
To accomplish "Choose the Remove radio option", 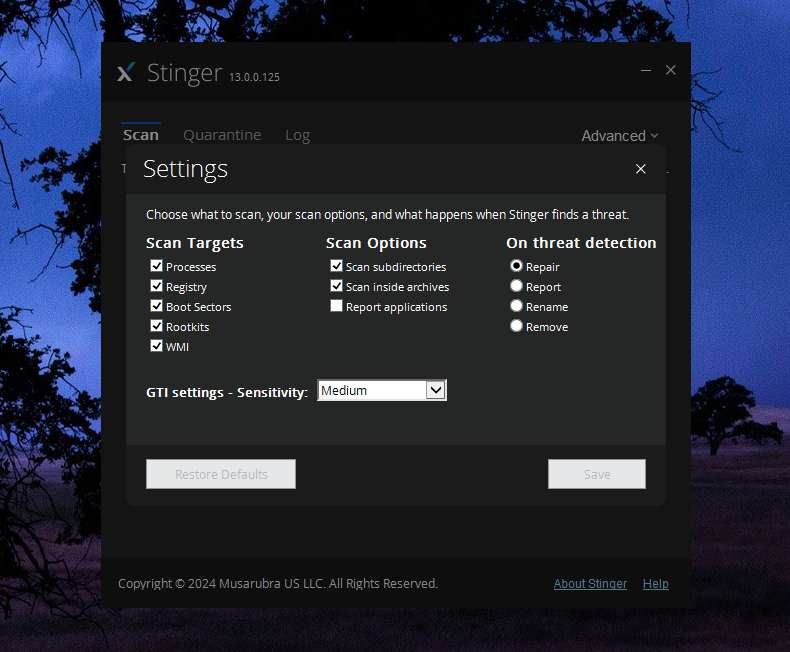I will (x=516, y=326).
